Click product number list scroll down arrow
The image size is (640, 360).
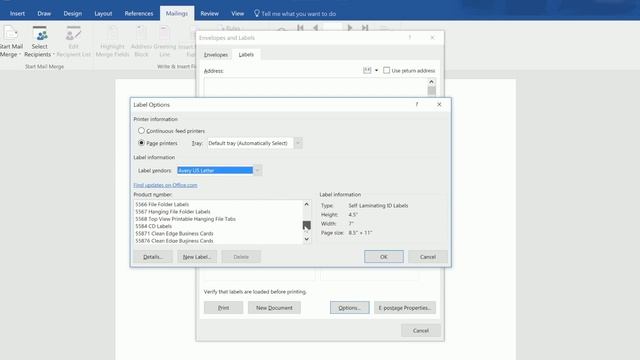[x=307, y=240]
